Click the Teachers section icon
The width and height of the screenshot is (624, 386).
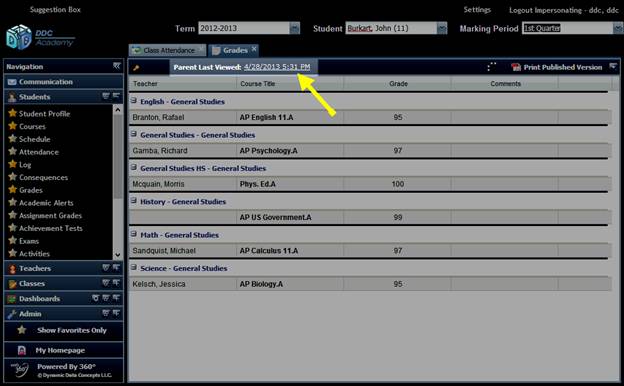tap(12, 269)
